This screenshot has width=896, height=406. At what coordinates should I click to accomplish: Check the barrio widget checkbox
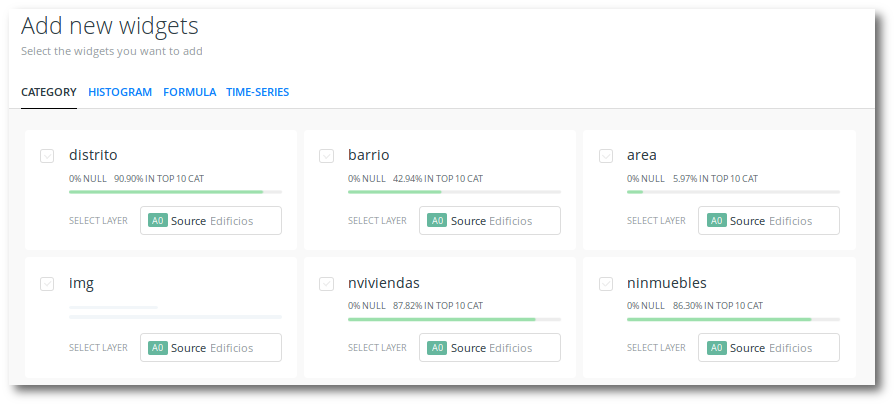pos(326,156)
